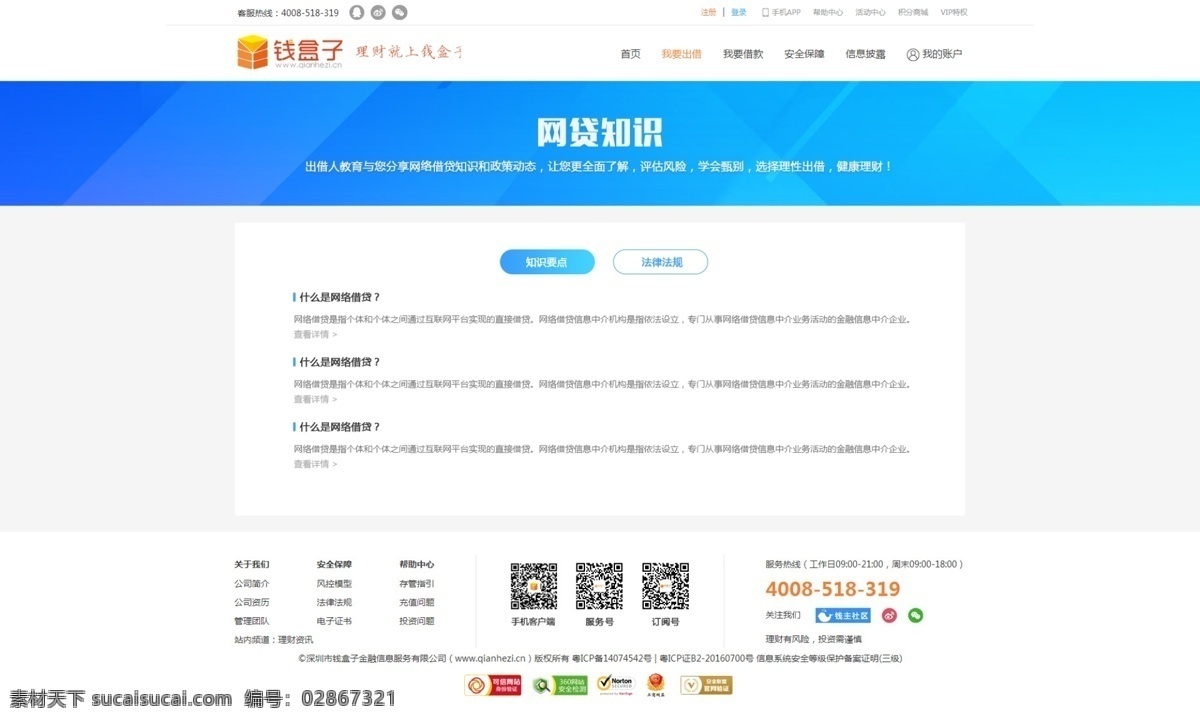Open the footer 电子证书 link

point(334,621)
